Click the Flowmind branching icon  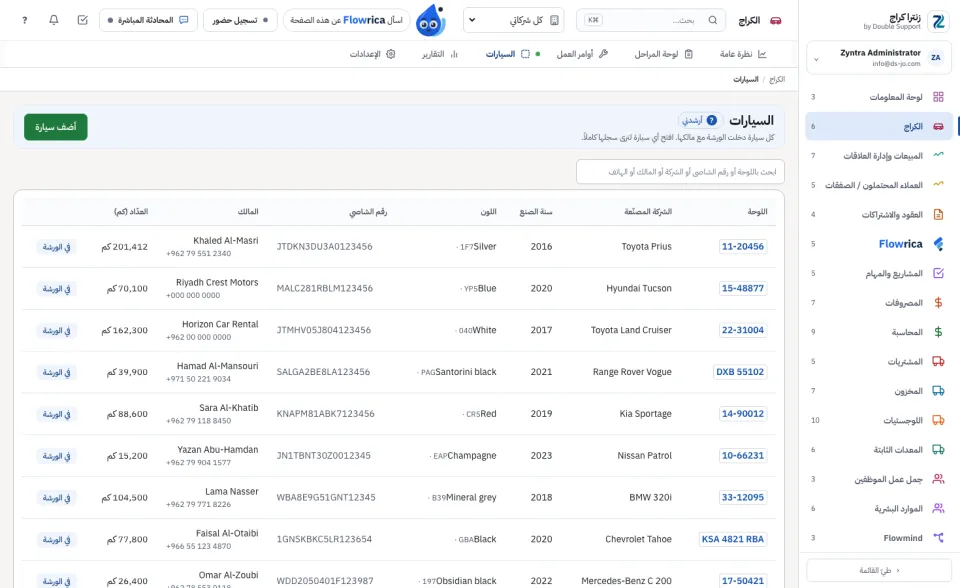pos(938,538)
